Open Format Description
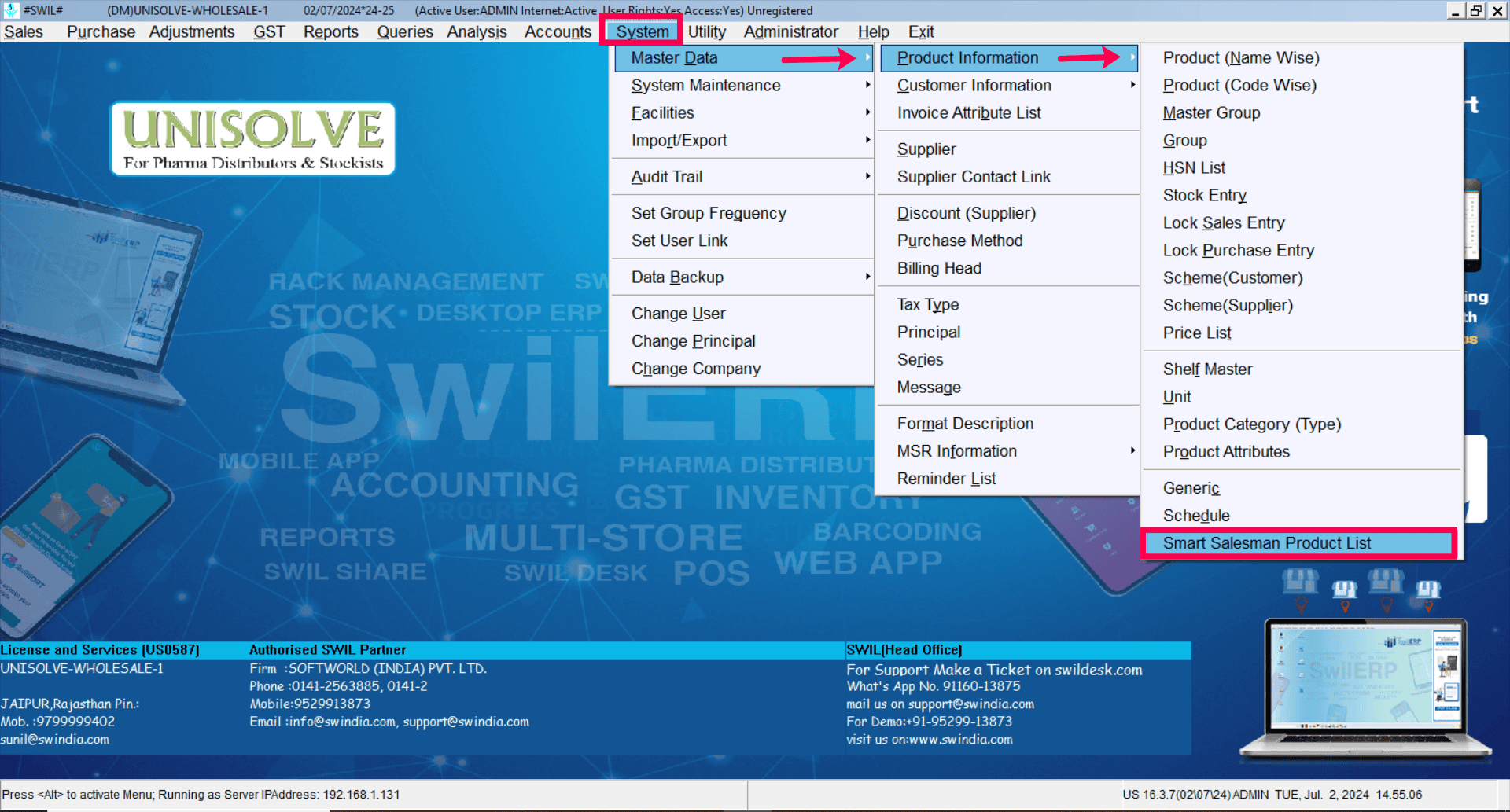1510x812 pixels. point(1008,424)
